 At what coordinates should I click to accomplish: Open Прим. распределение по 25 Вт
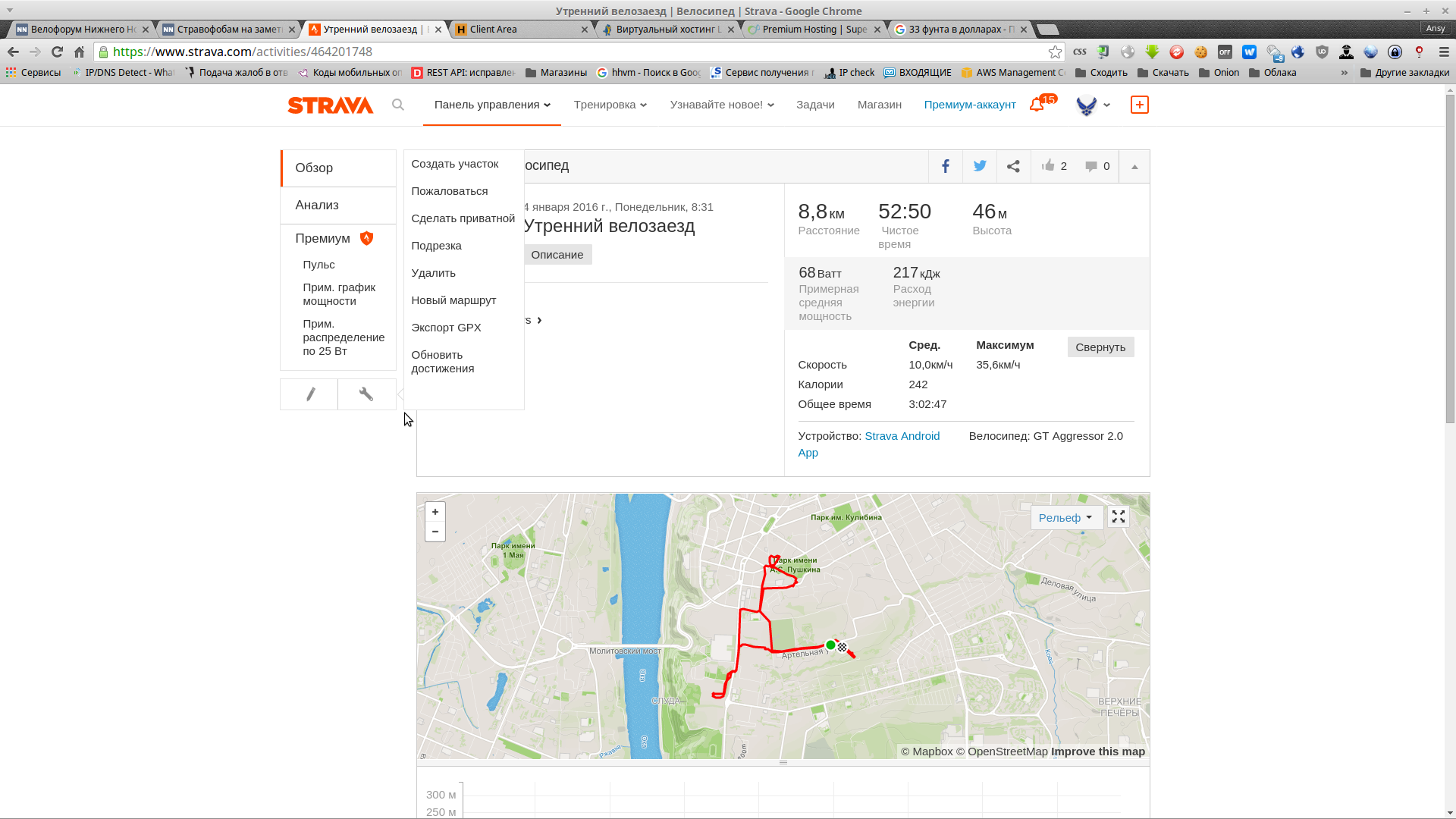coord(344,337)
